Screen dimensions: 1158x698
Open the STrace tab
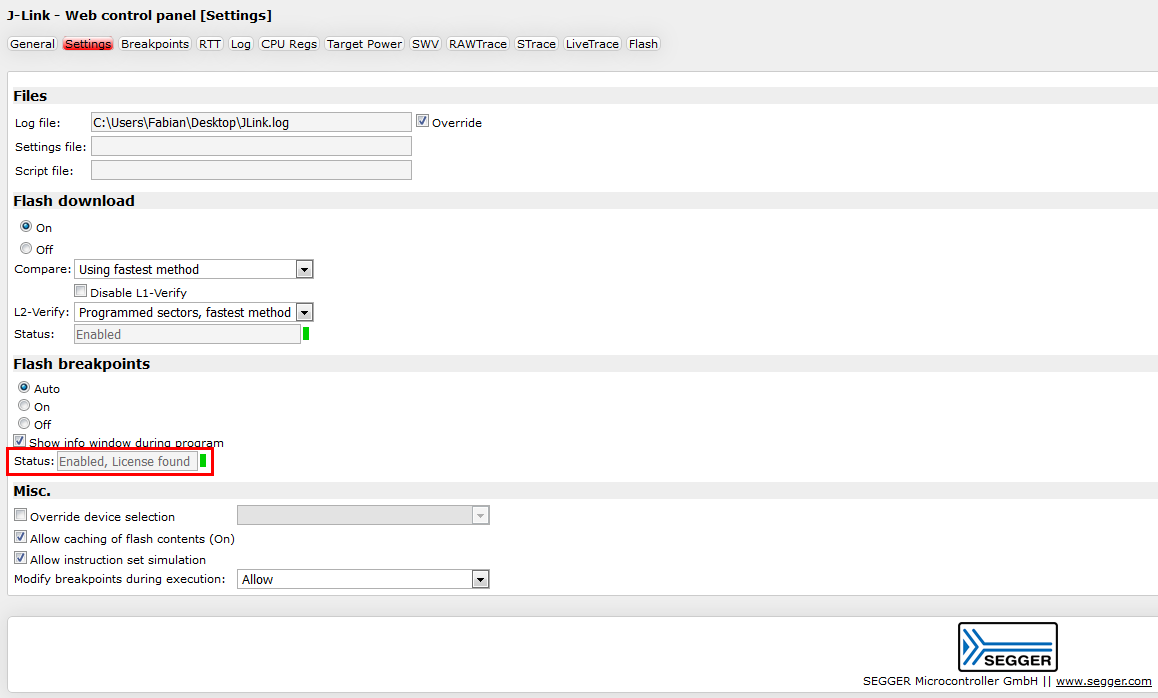[536, 44]
